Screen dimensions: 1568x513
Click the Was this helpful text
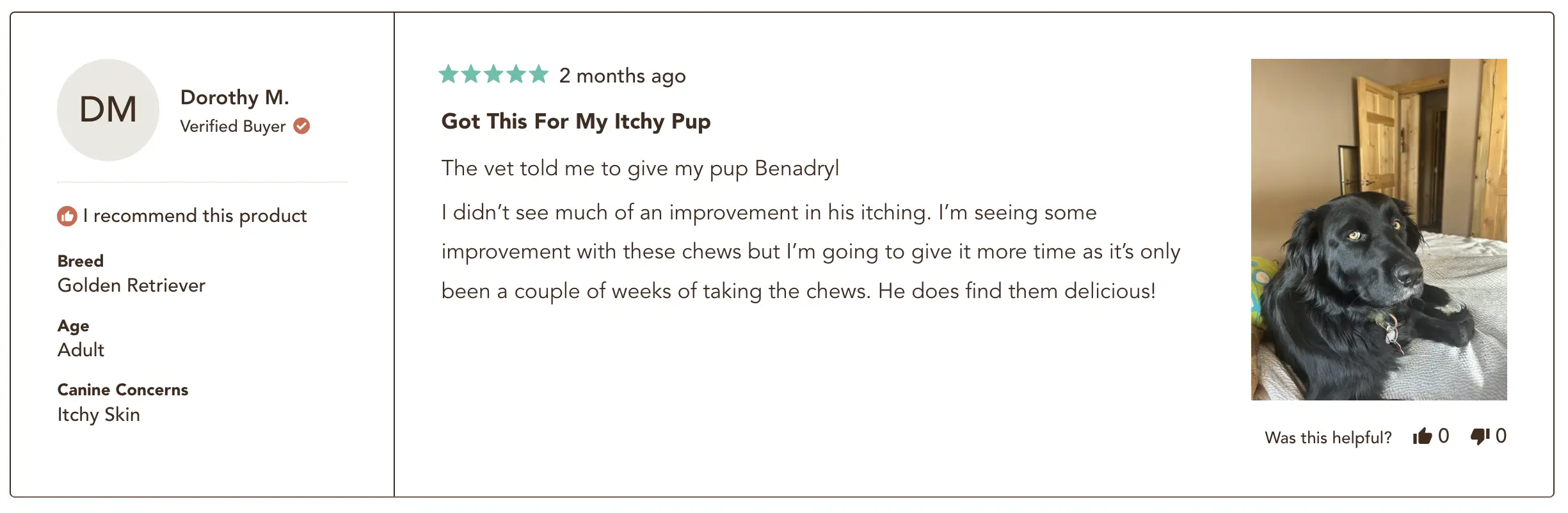tap(1328, 438)
